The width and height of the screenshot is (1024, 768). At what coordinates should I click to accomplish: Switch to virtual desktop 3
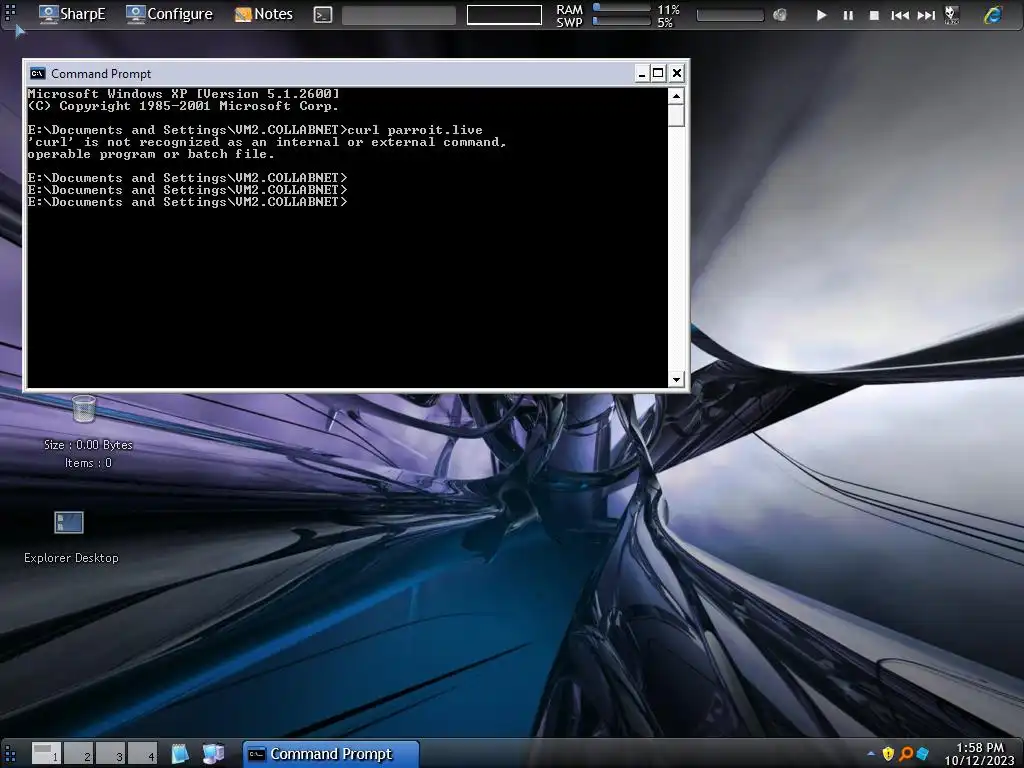[x=110, y=753]
